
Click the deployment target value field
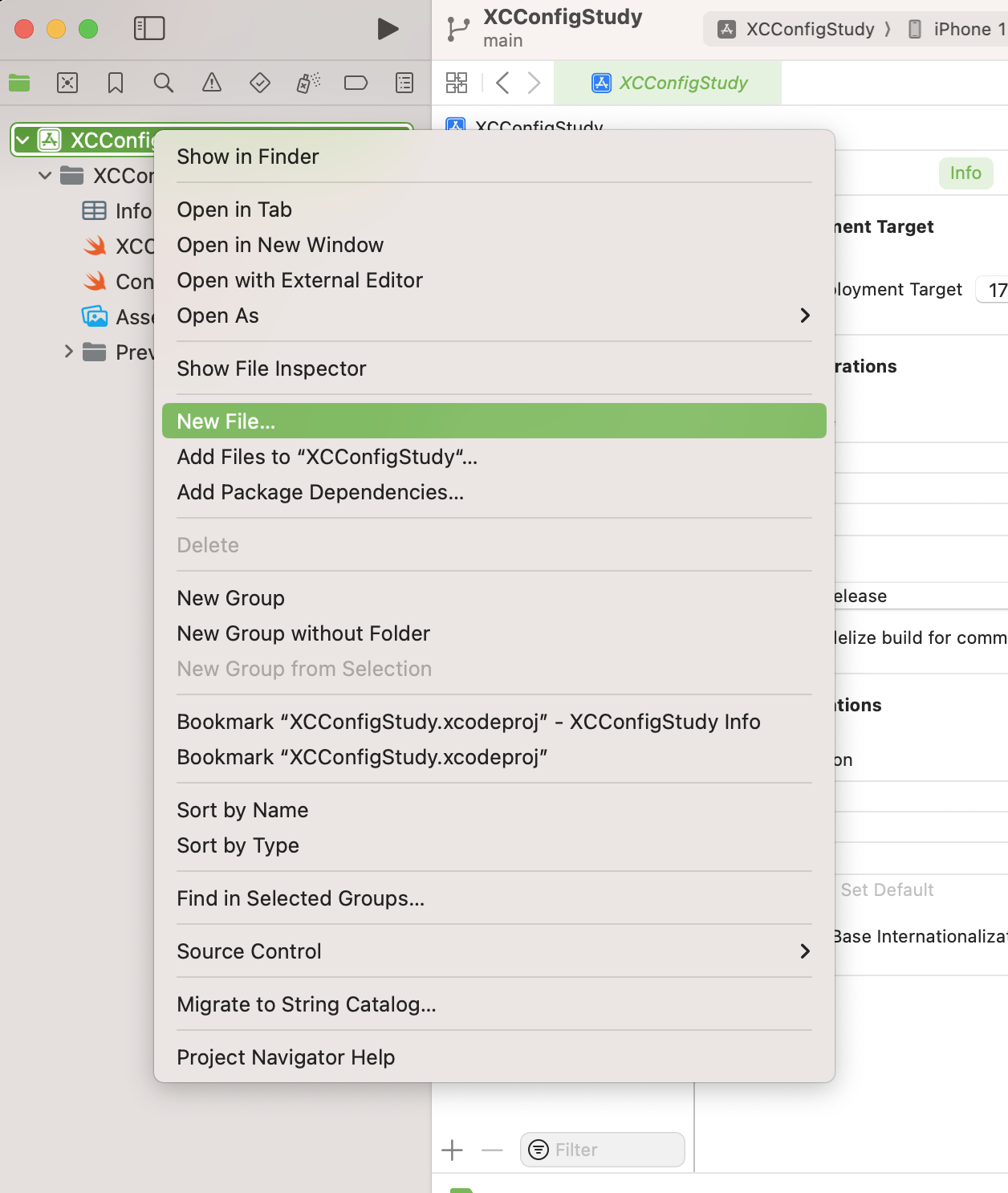click(x=993, y=290)
